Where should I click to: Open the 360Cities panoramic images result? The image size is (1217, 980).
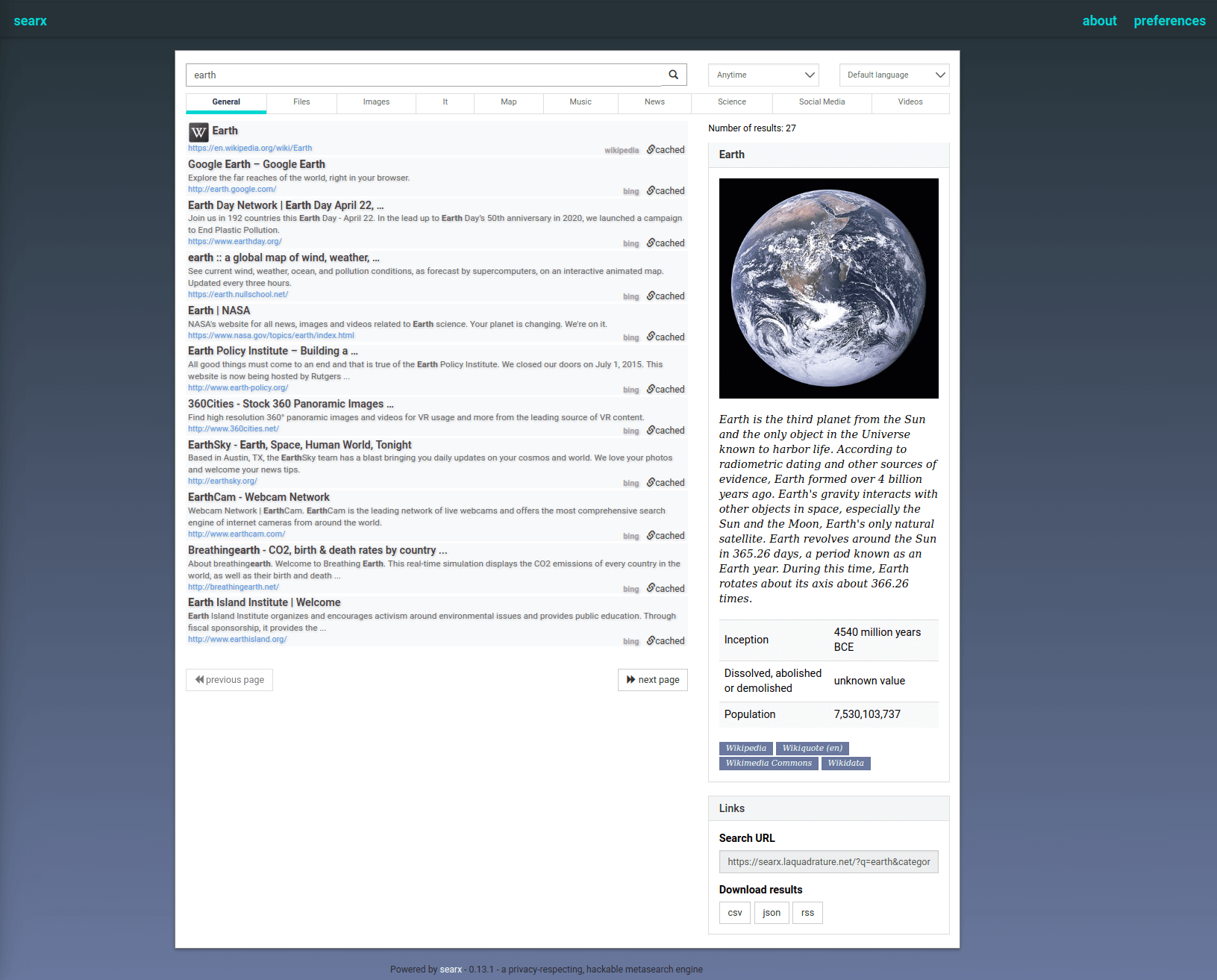[x=291, y=404]
